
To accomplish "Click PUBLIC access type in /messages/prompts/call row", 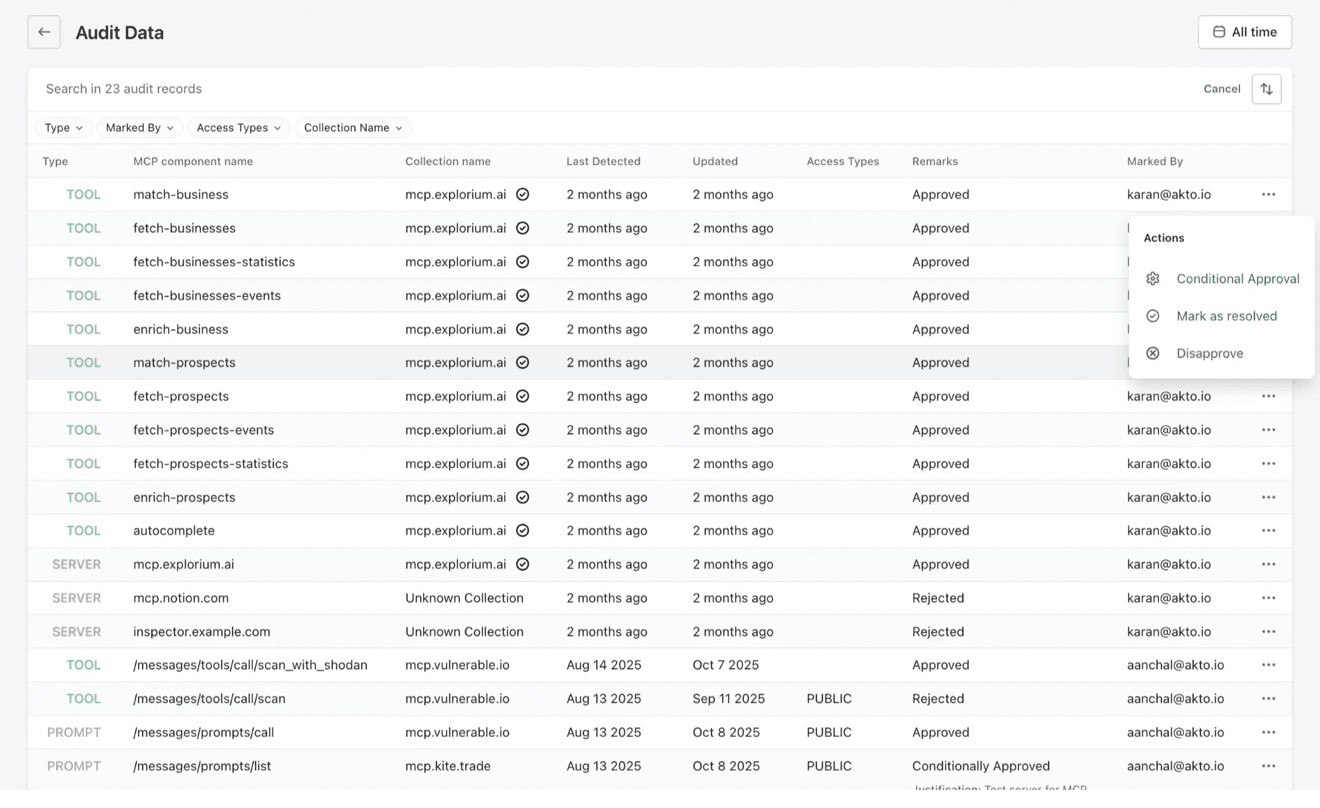I will [x=829, y=732].
